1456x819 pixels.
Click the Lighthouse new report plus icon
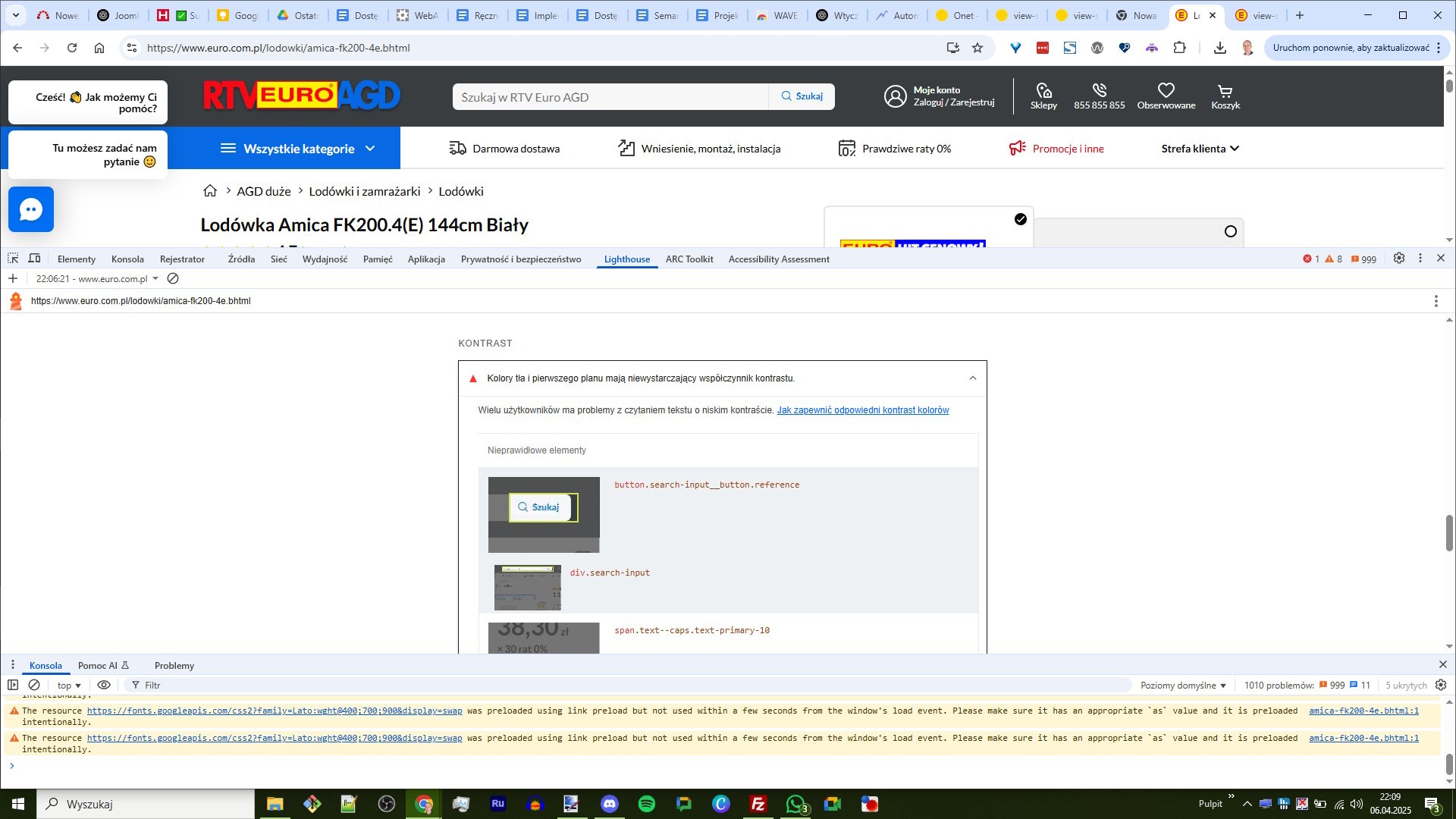tap(13, 278)
